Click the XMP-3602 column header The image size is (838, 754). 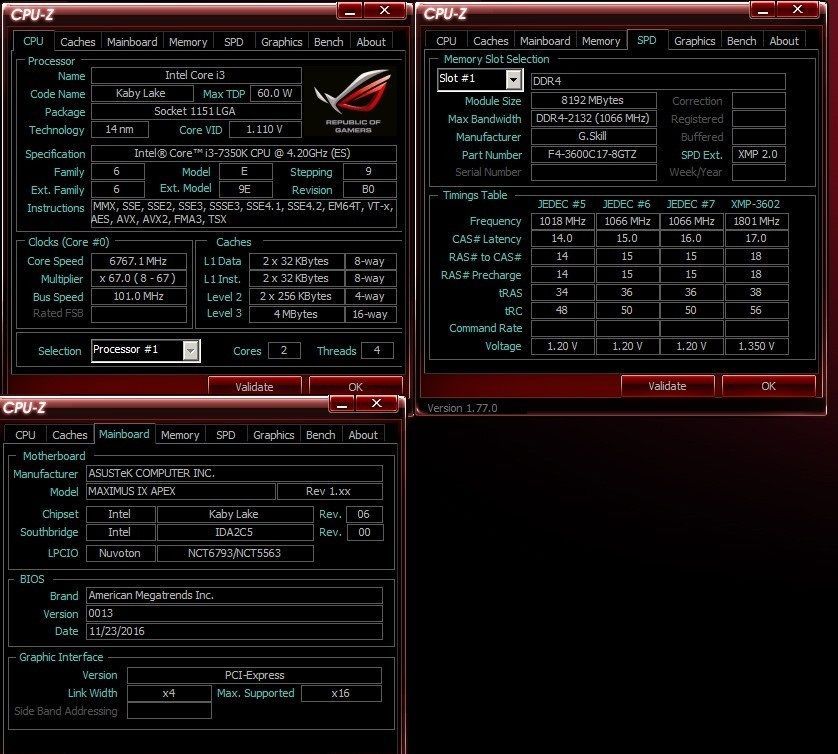(x=756, y=204)
